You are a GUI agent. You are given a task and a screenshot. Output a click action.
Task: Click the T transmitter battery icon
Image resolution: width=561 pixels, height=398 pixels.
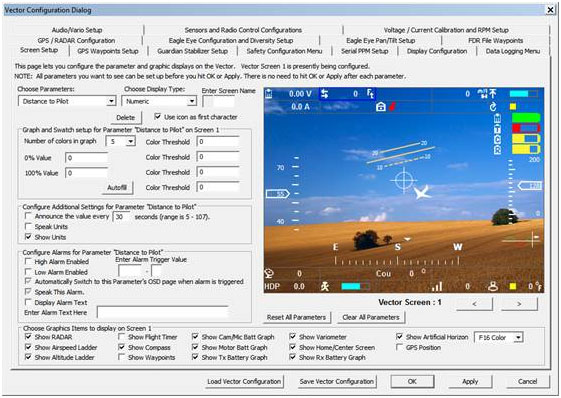497,128
